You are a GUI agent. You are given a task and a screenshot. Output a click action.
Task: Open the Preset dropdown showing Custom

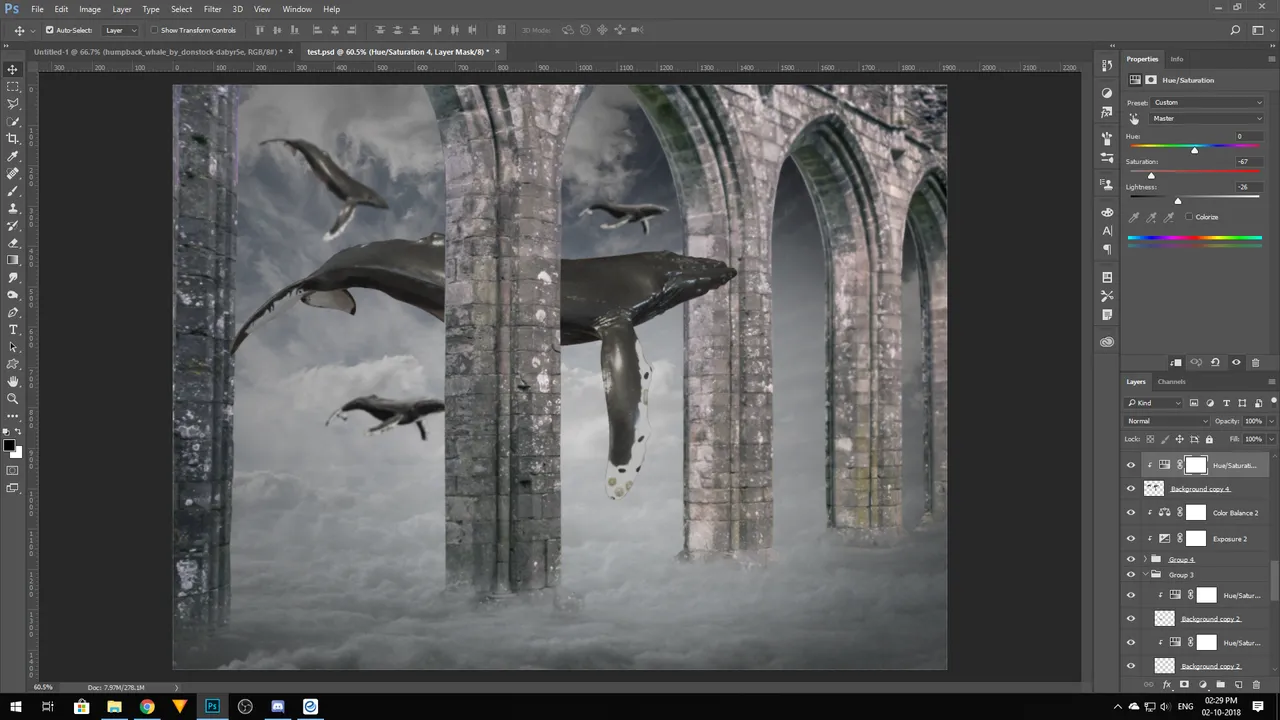coord(1208,102)
